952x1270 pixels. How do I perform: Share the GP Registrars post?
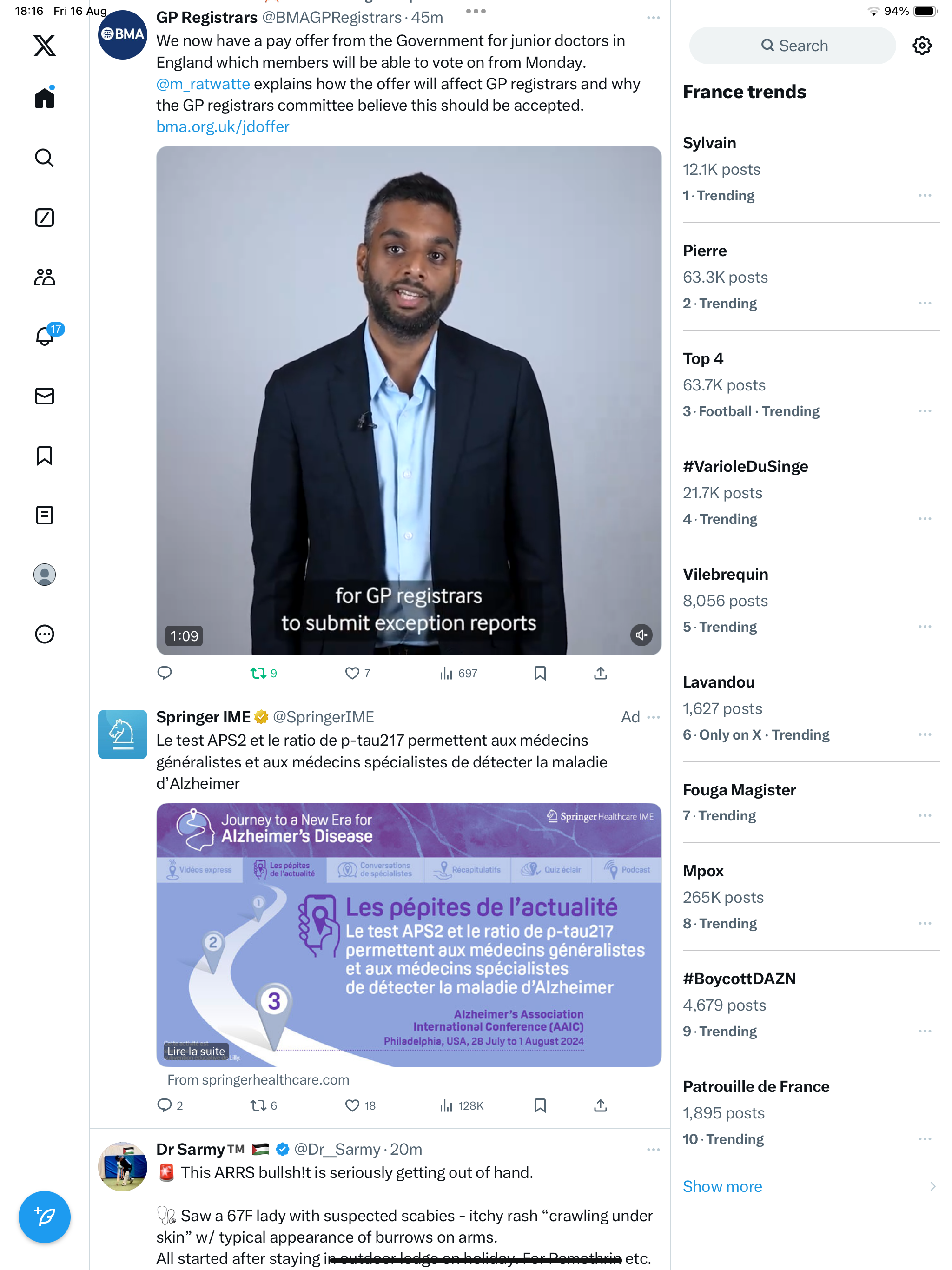click(x=600, y=673)
